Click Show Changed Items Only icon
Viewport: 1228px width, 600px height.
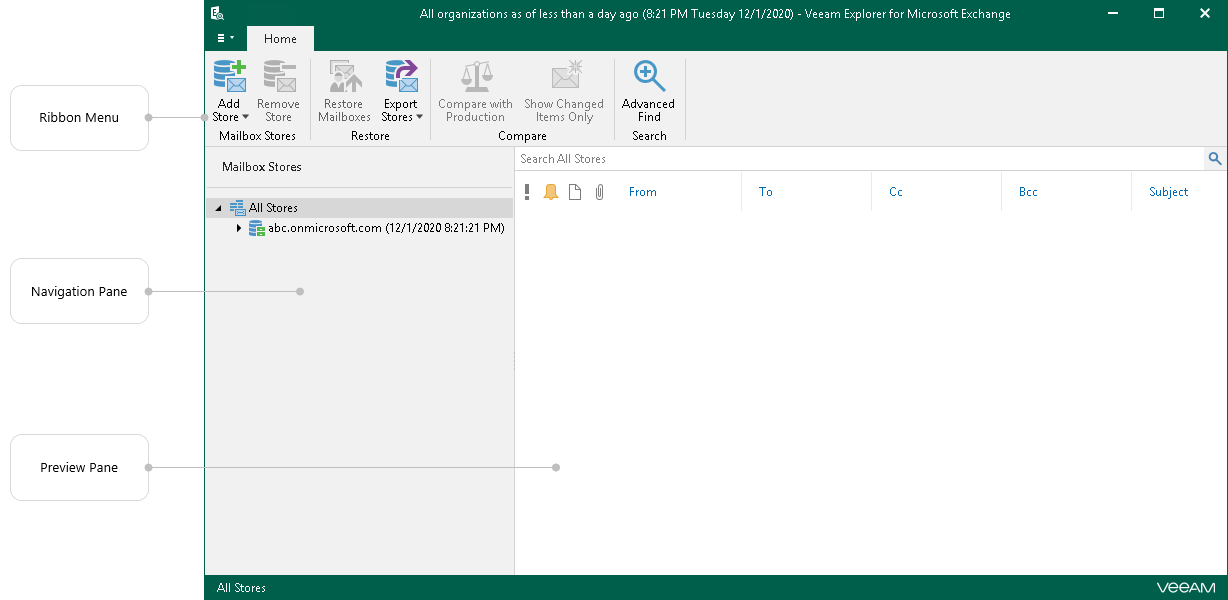(566, 77)
